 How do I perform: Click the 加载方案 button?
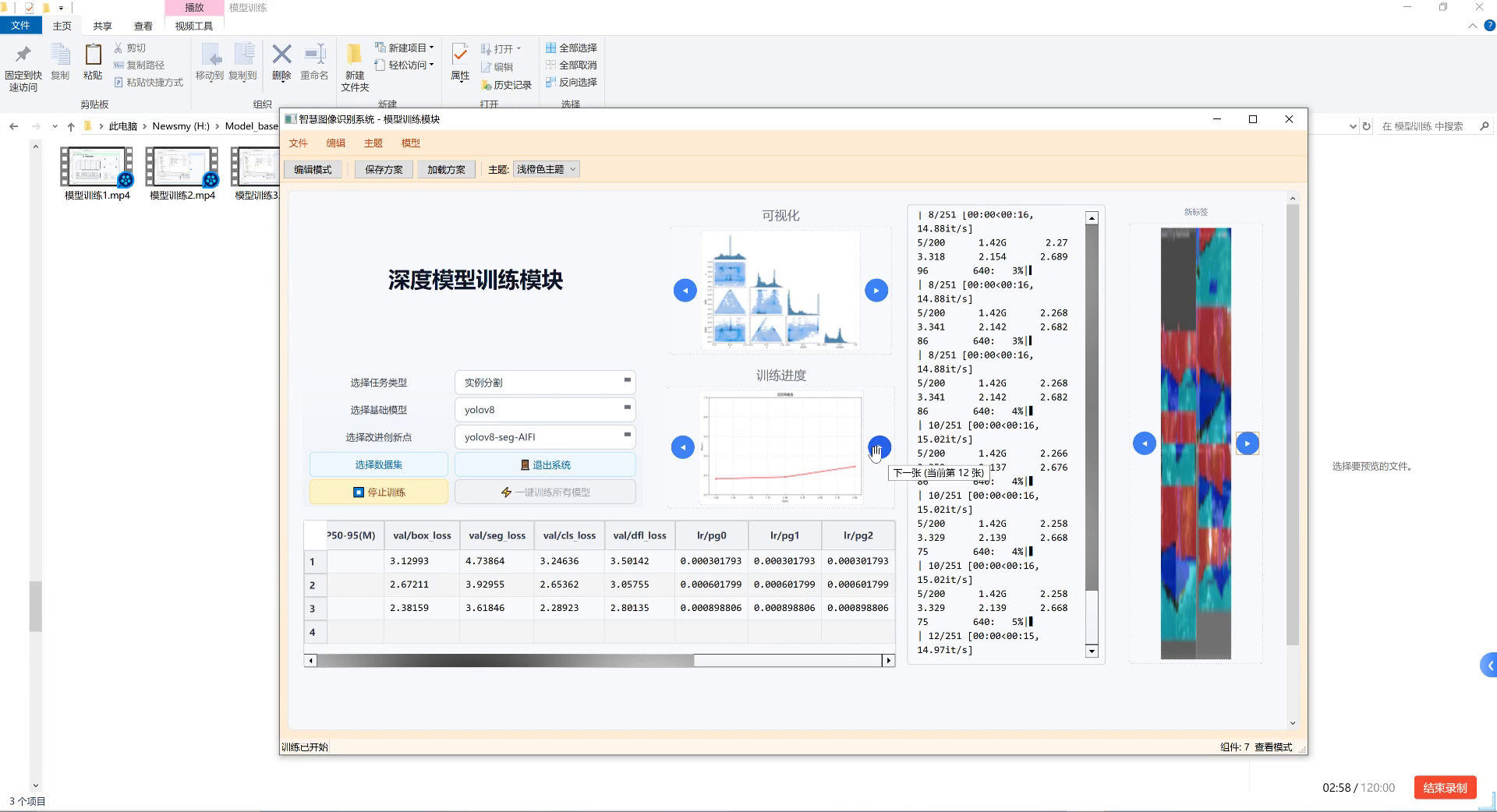click(446, 169)
